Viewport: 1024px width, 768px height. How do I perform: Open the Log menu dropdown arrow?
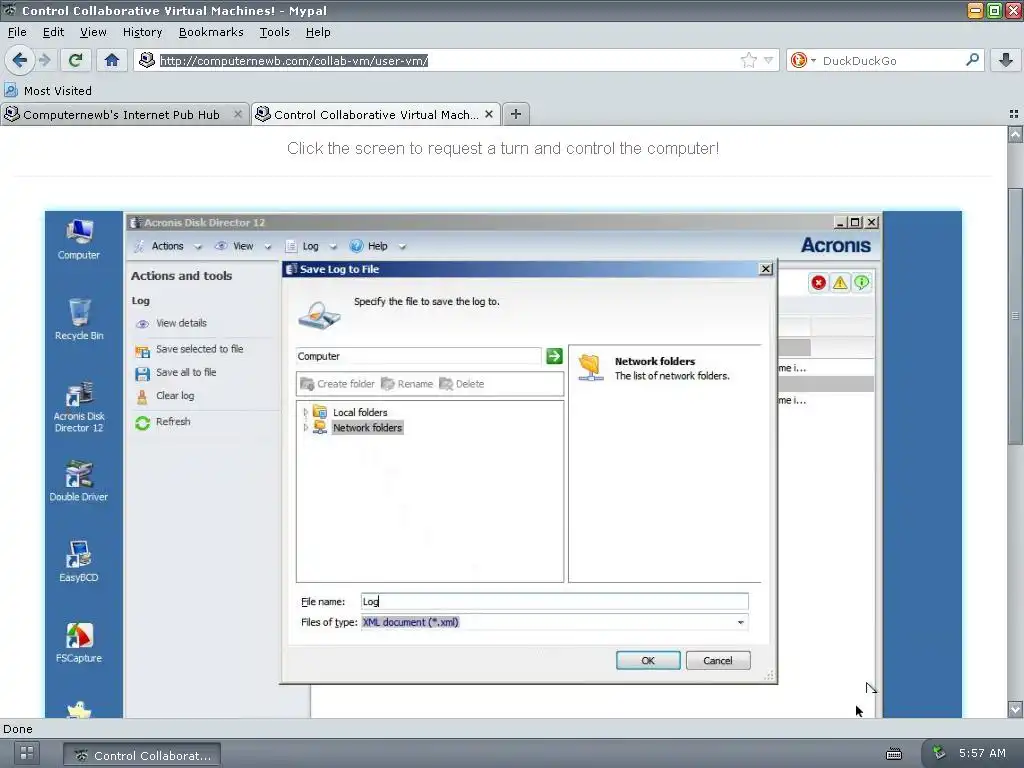coord(333,247)
